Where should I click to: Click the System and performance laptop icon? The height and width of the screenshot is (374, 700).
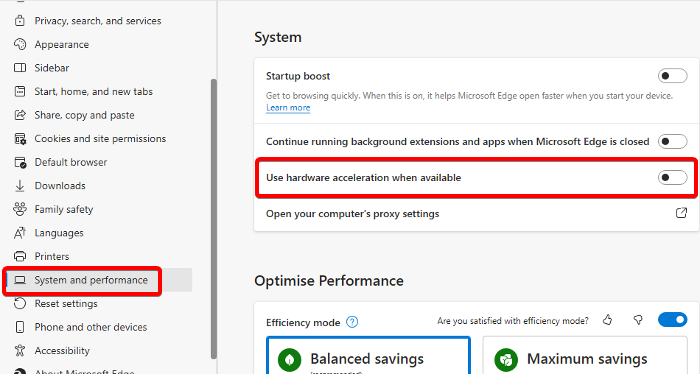(x=20, y=280)
